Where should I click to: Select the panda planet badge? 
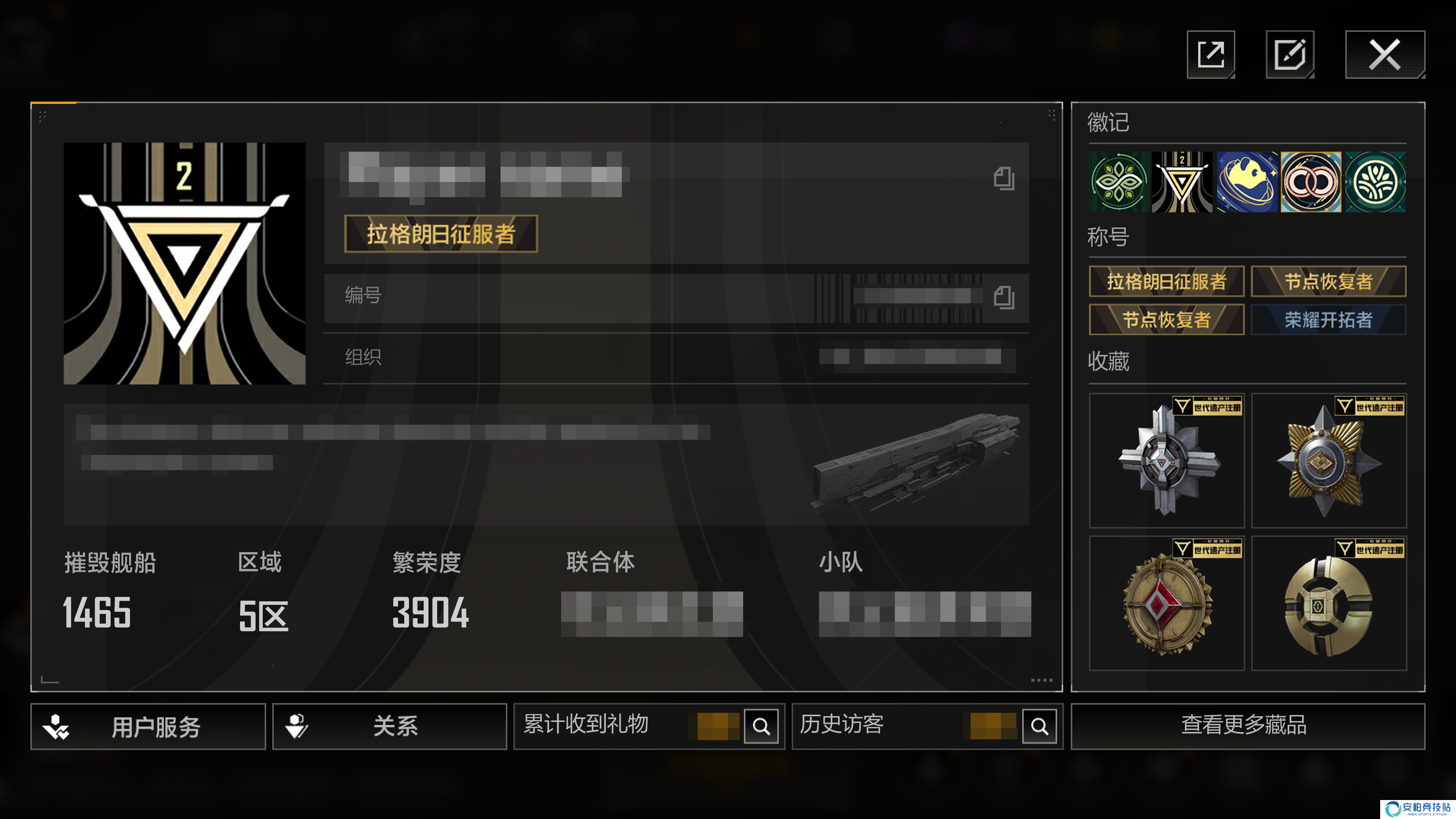[x=1247, y=182]
